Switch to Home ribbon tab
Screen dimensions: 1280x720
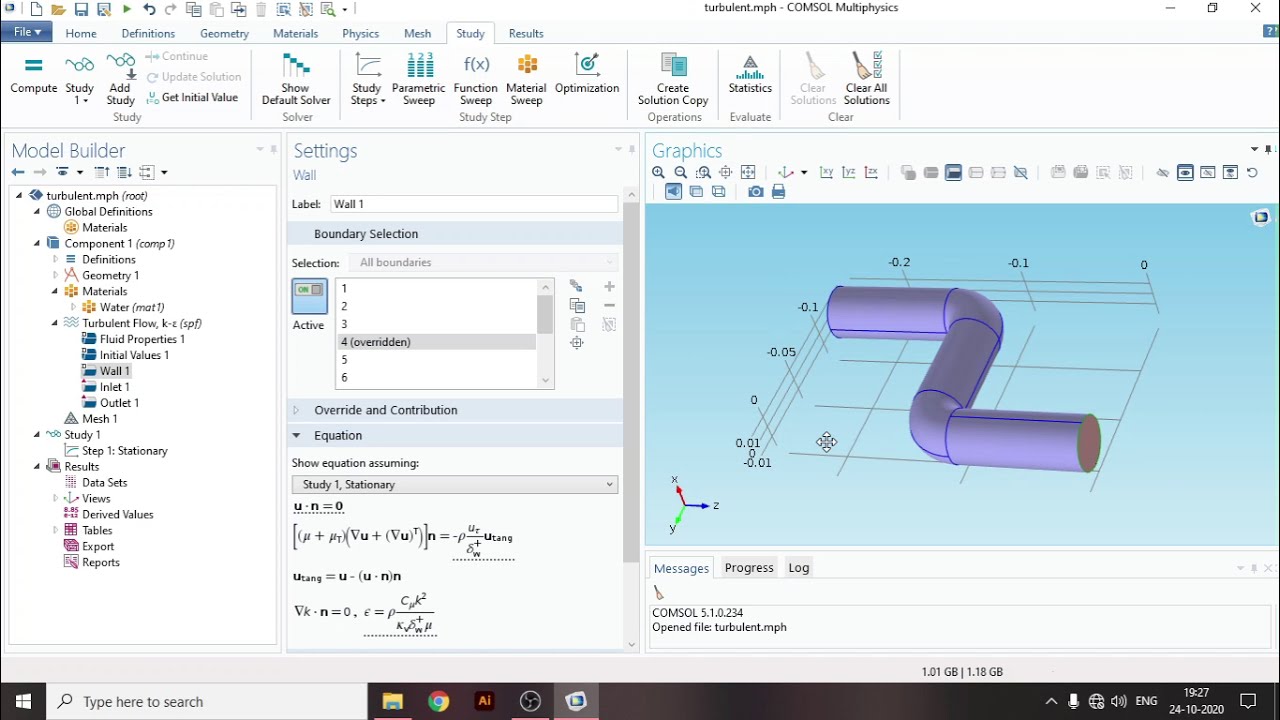point(81,33)
